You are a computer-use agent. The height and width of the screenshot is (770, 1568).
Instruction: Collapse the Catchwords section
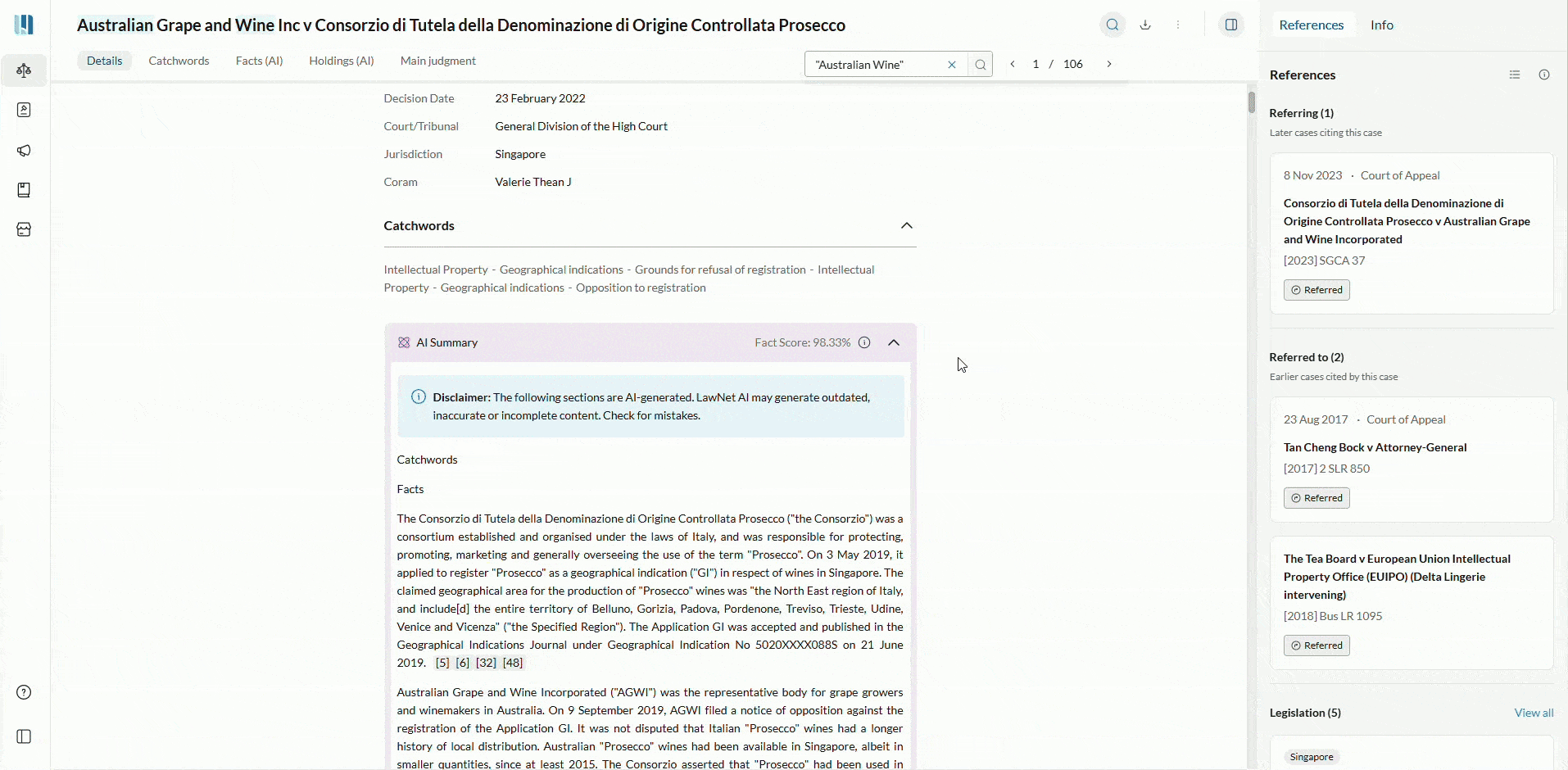coord(906,225)
